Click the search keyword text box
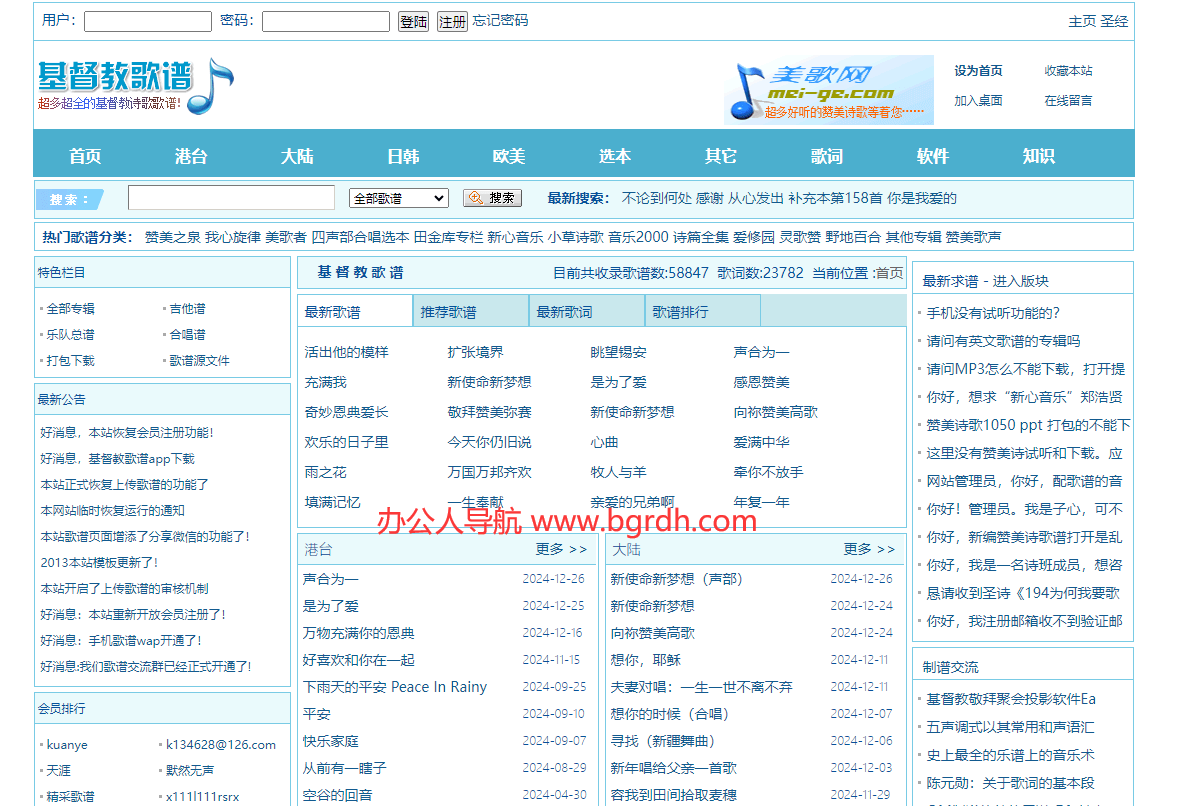 point(231,198)
